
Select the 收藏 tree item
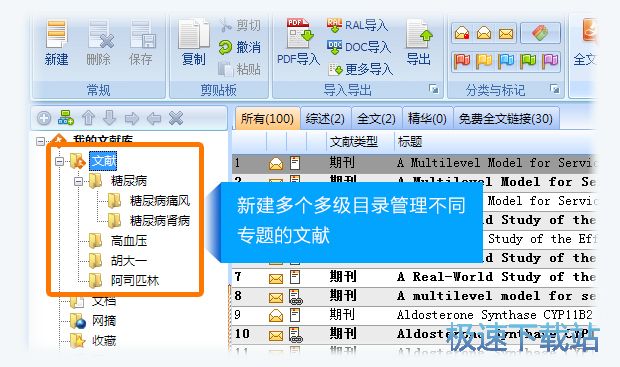pyautogui.click(x=104, y=340)
